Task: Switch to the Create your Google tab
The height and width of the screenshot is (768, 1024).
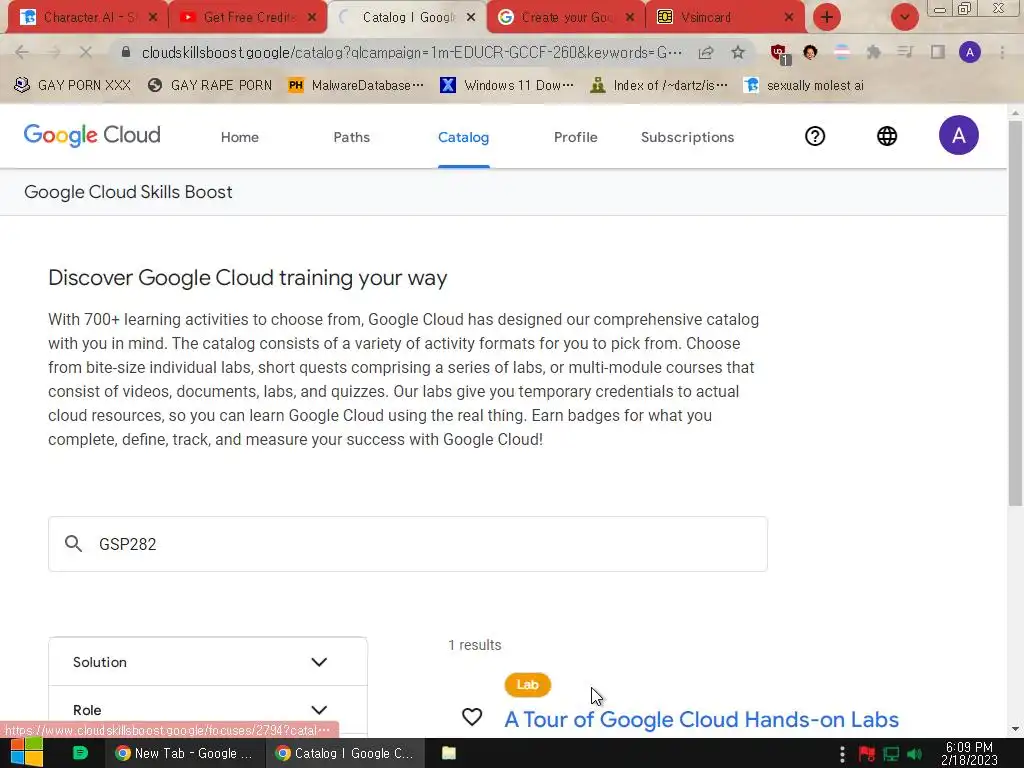Action: [x=566, y=17]
